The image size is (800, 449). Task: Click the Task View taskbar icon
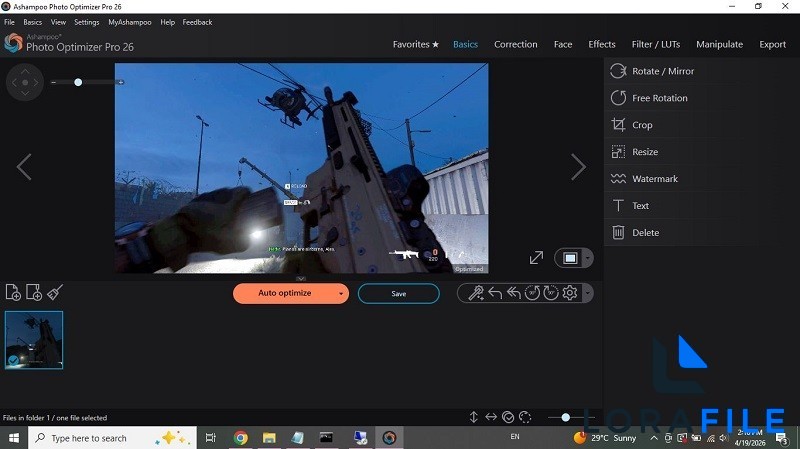[210, 438]
